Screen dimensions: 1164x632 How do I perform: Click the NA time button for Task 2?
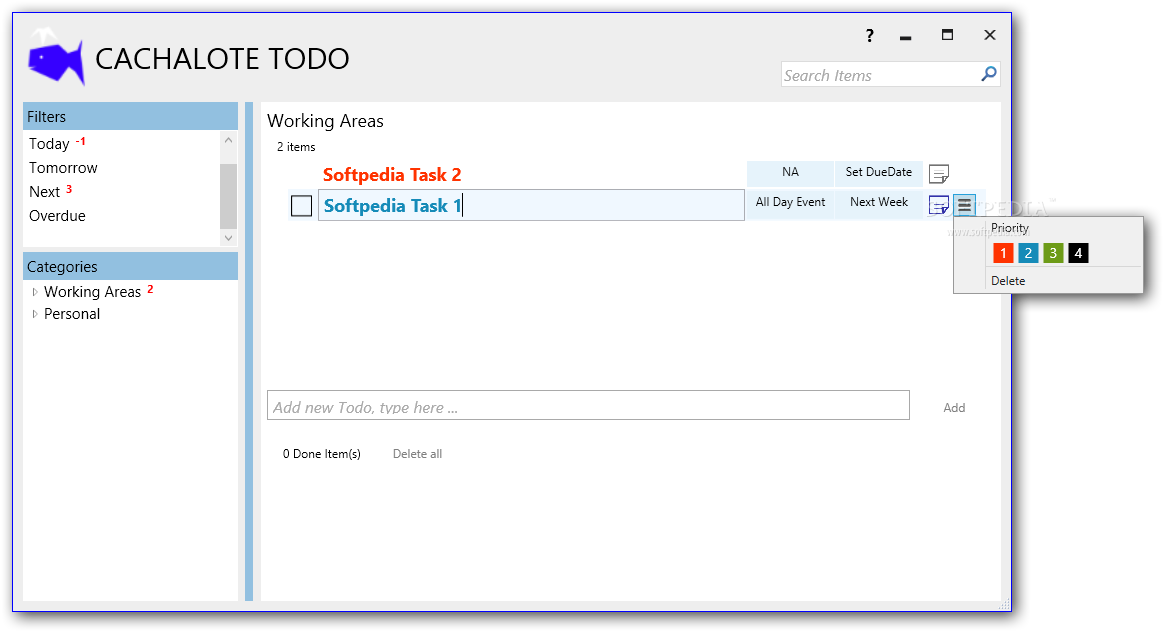[790, 172]
